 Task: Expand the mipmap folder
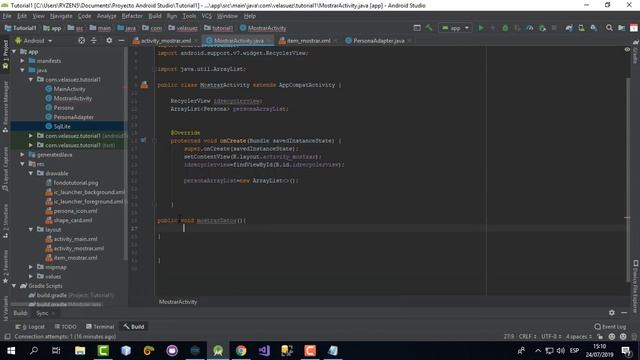click(x=31, y=267)
